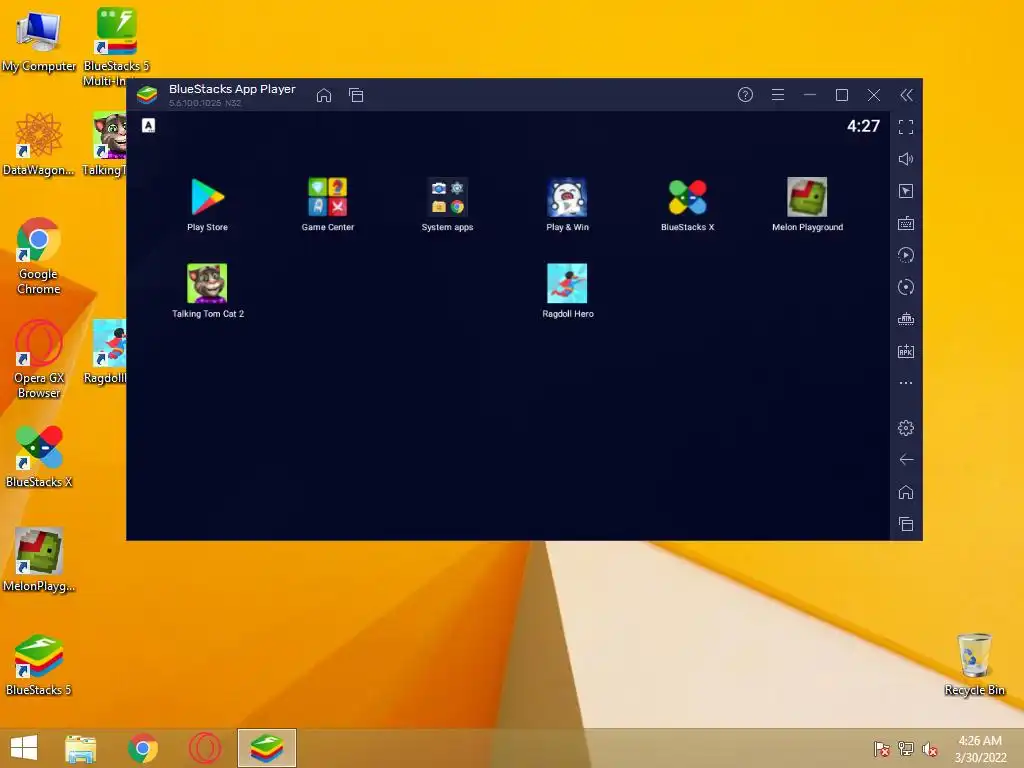The image size is (1024, 768).
Task: Open BlueStacks settings gear icon
Action: tap(906, 428)
